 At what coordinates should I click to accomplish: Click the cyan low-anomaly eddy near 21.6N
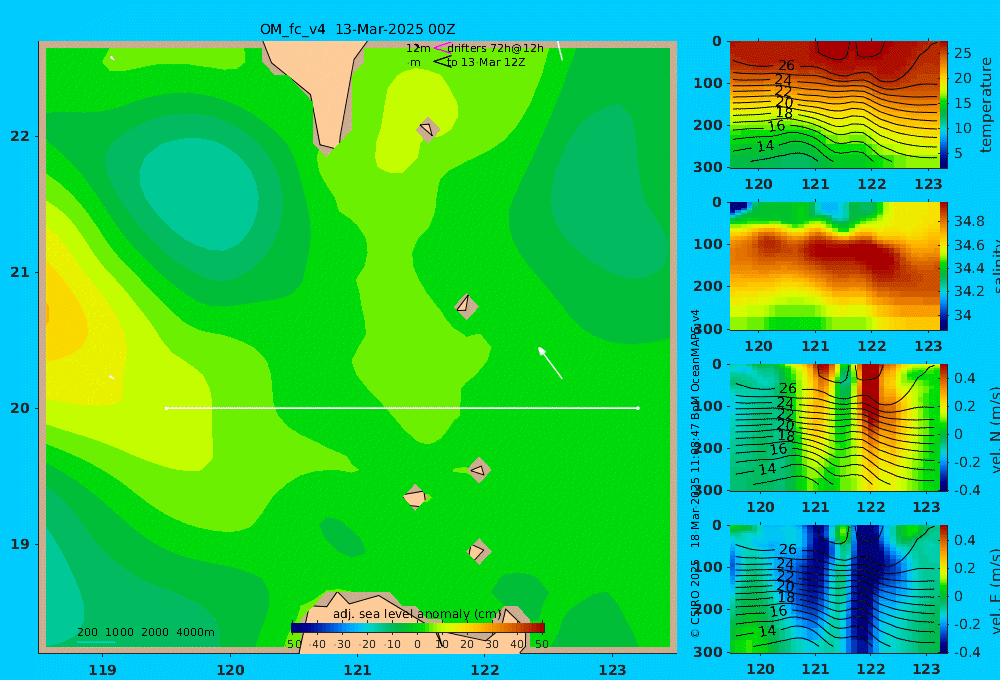[x=199, y=195]
